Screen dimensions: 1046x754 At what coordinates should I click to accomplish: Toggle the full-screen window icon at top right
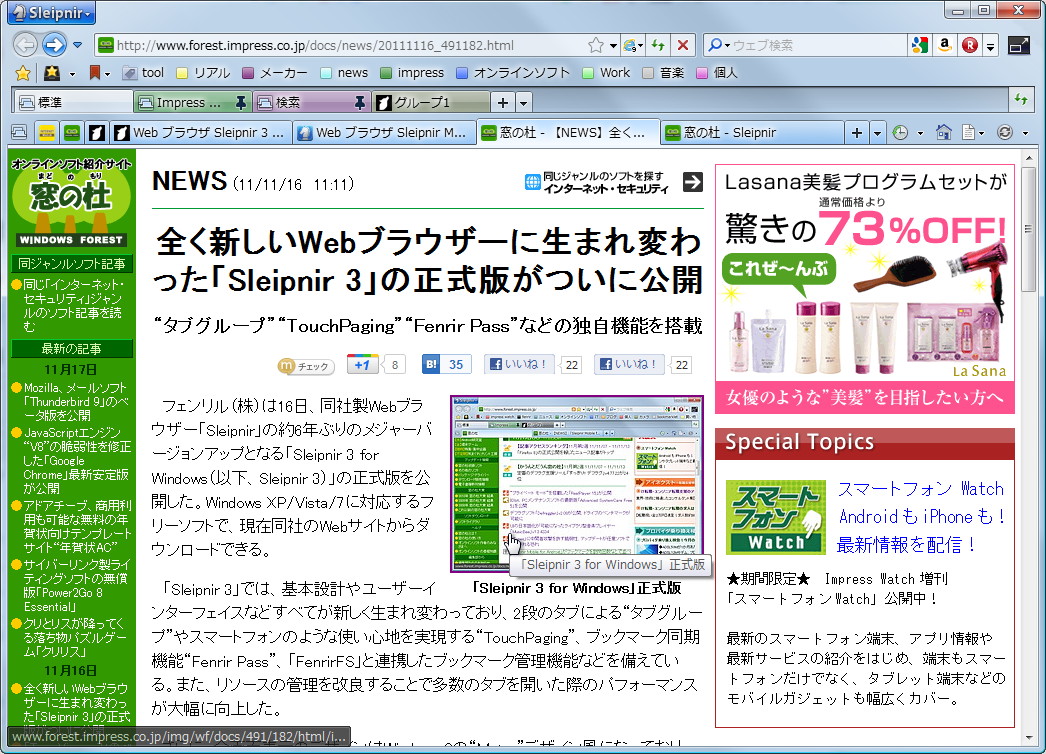pyautogui.click(x=1019, y=45)
